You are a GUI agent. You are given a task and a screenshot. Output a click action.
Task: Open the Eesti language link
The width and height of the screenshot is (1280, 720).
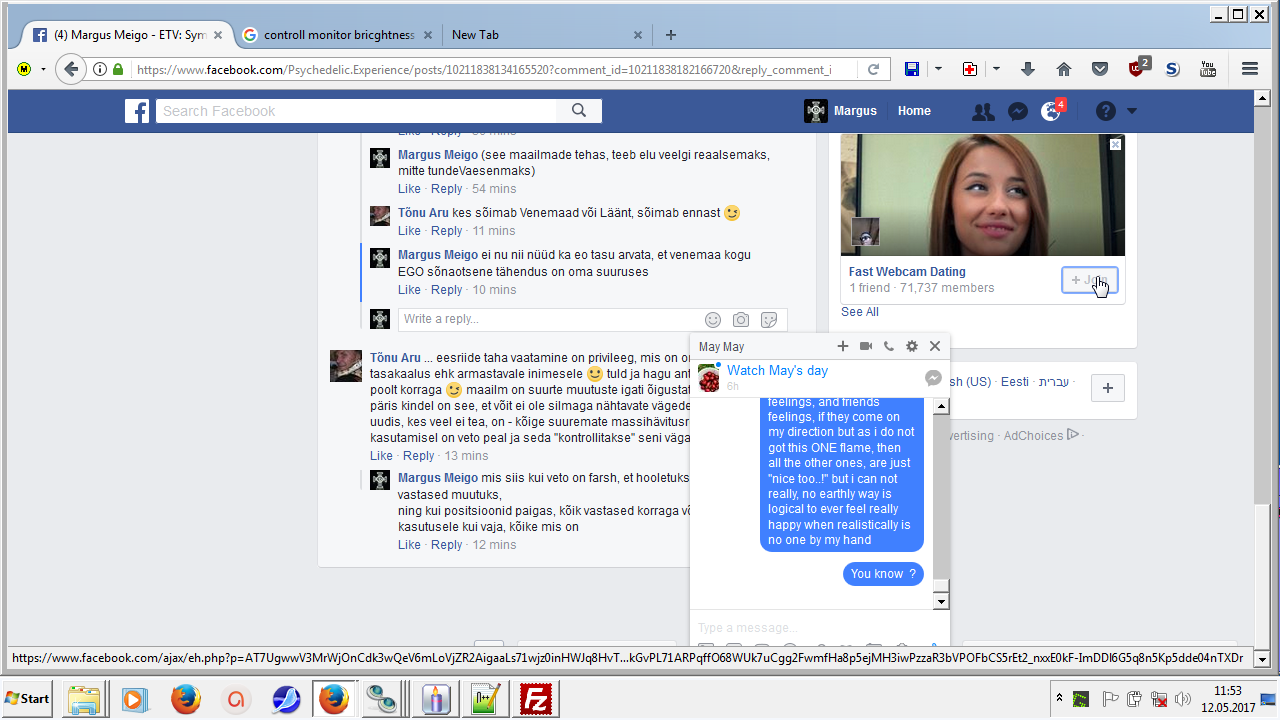click(x=1015, y=382)
